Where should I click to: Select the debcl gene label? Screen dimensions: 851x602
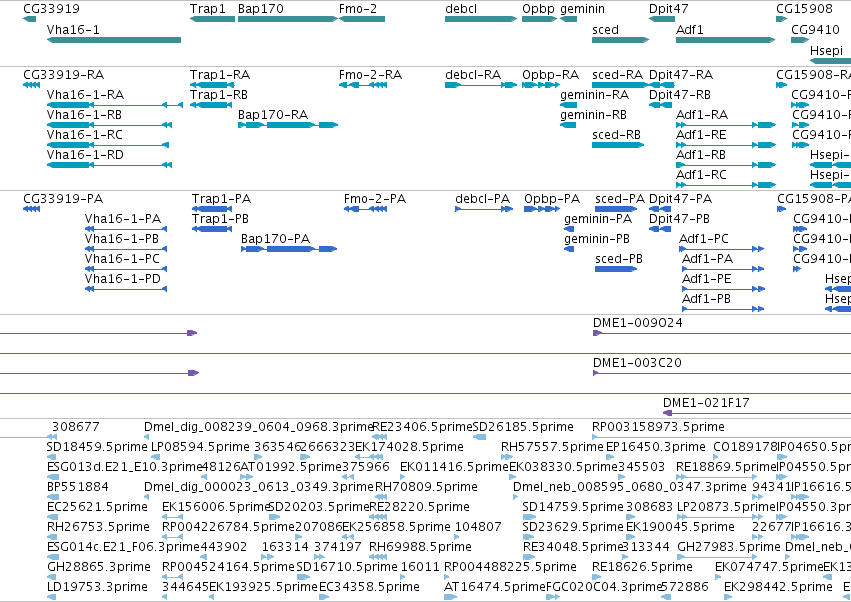(461, 9)
